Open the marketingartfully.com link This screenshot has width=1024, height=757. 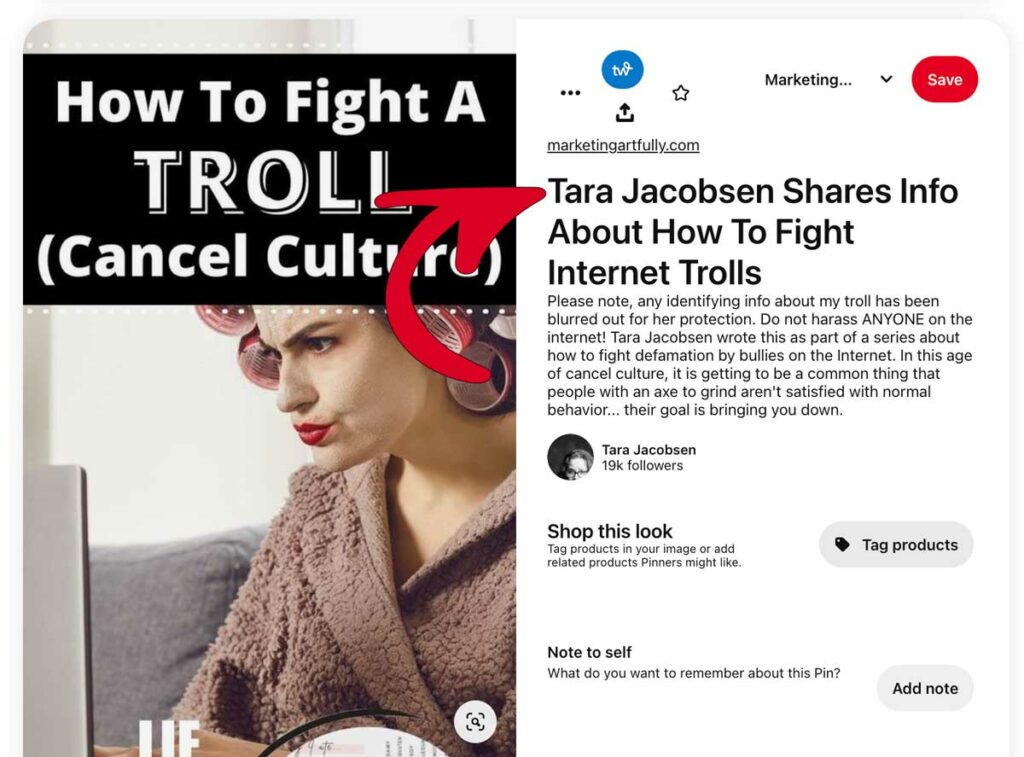point(623,145)
